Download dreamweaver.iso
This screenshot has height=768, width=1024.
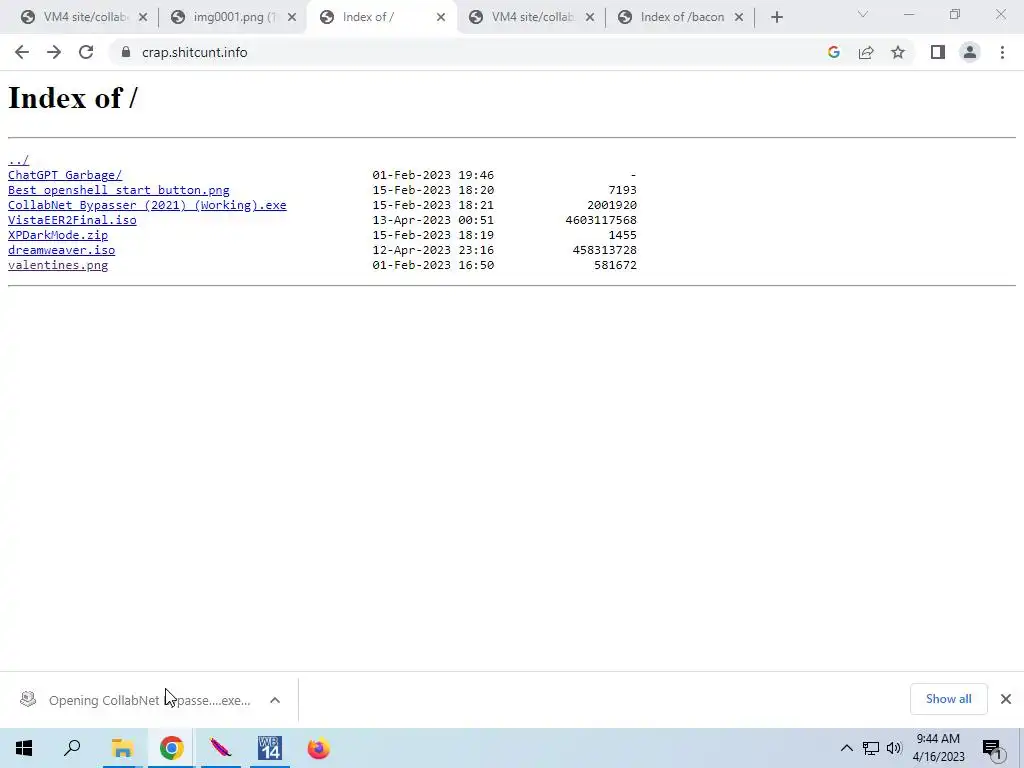[61, 250]
